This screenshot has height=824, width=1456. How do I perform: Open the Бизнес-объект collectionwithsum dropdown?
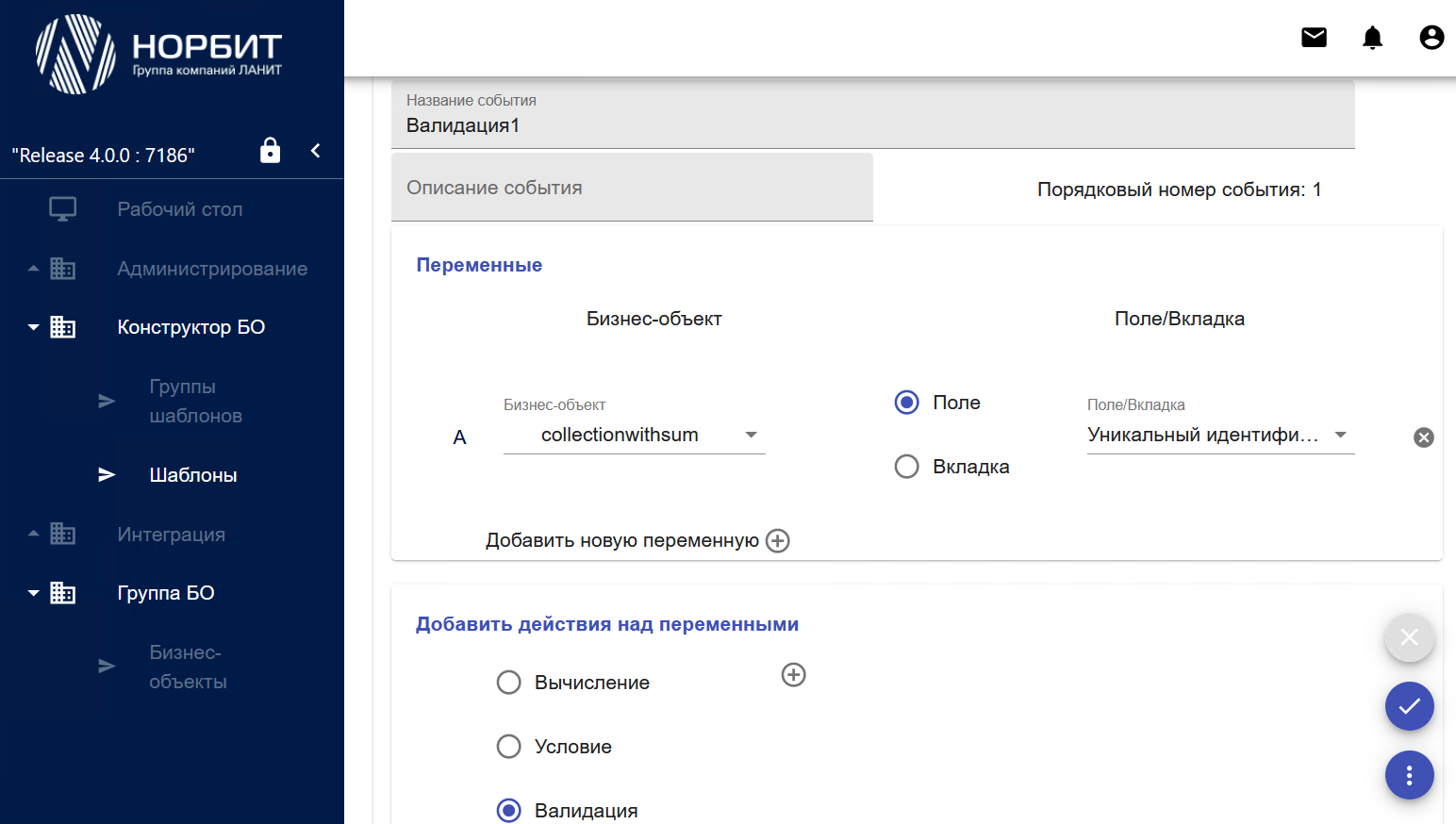pyautogui.click(x=635, y=435)
